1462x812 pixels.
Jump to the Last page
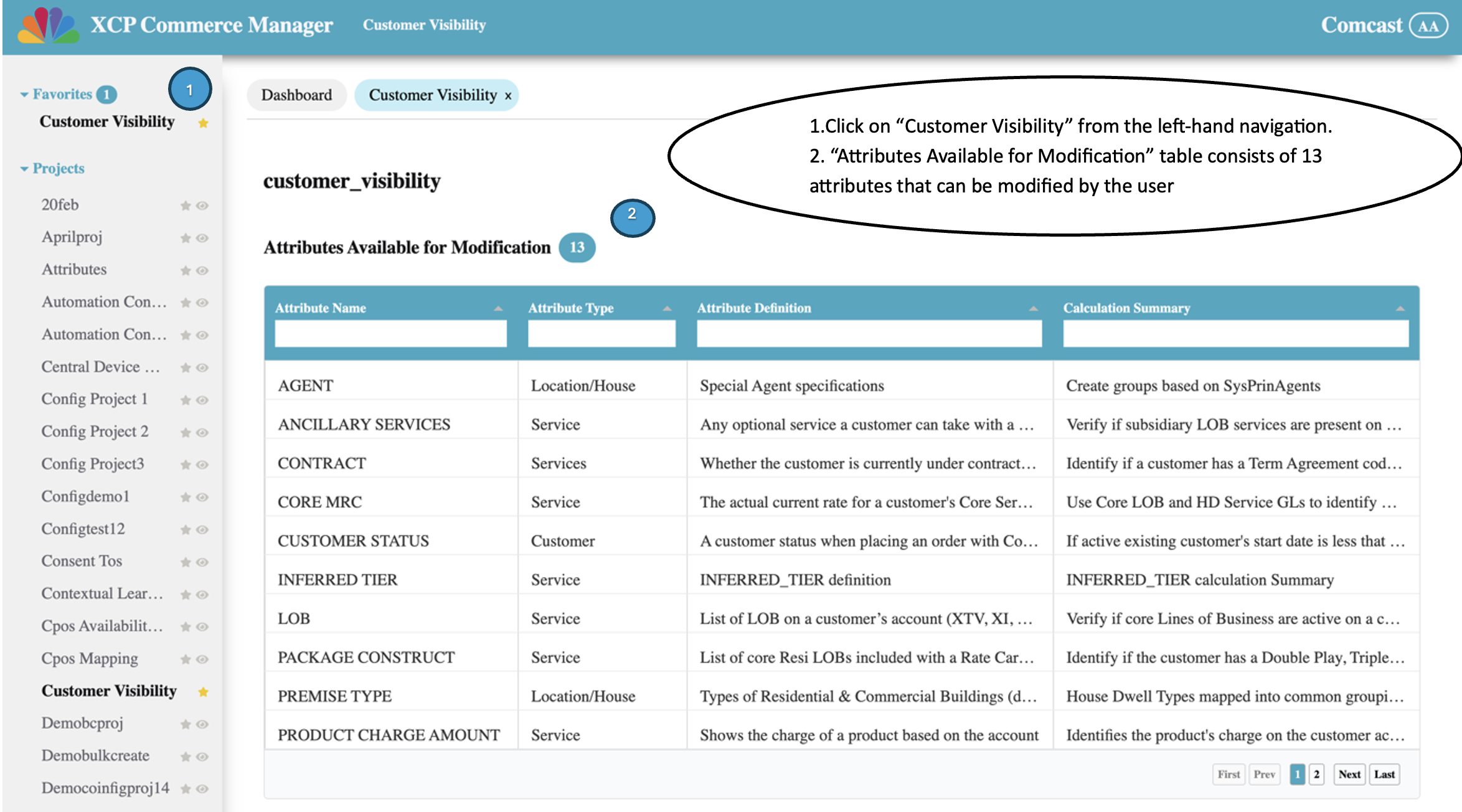1384,774
